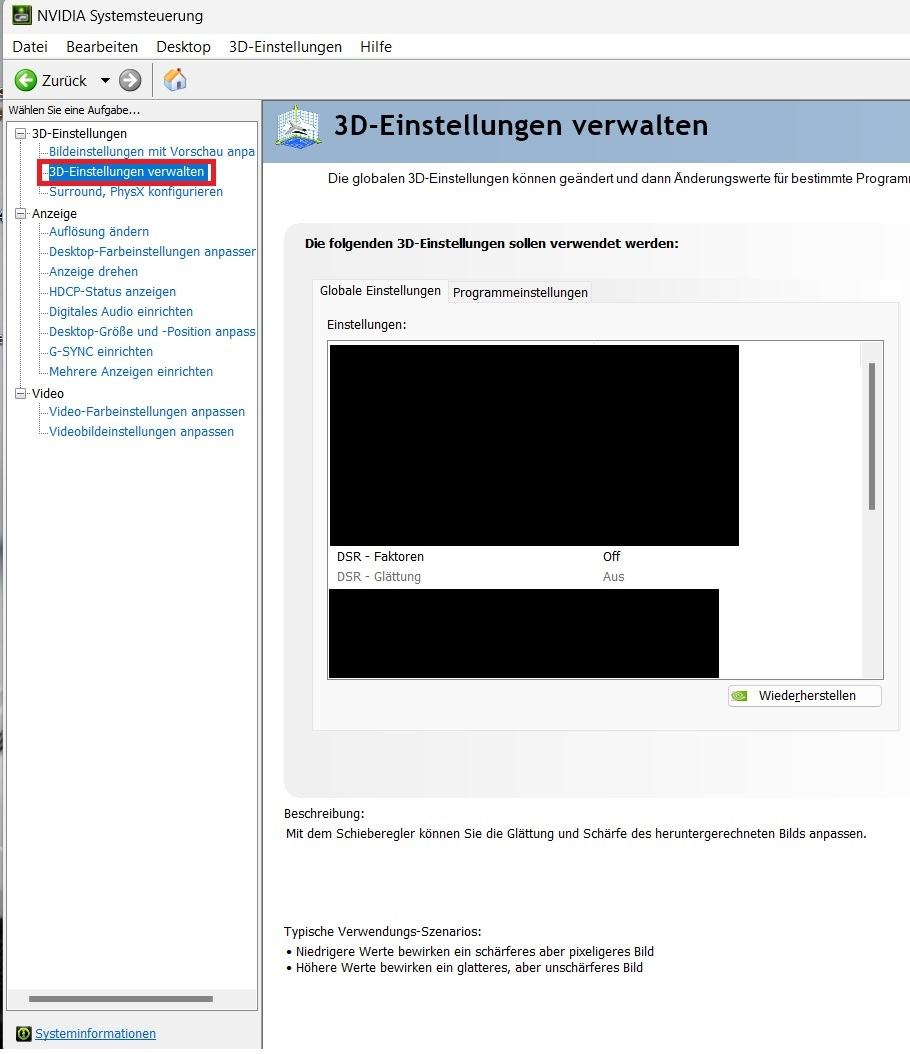Viewport: 910px width, 1054px height.
Task: Select Mehrere Anzeigen einrichten
Action: [x=131, y=372]
